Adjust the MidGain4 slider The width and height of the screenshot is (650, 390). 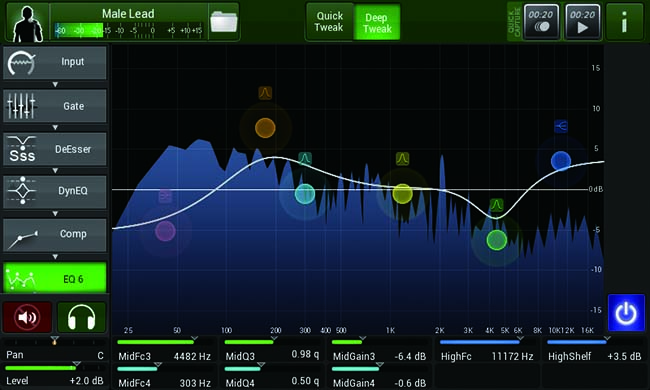coord(379,368)
